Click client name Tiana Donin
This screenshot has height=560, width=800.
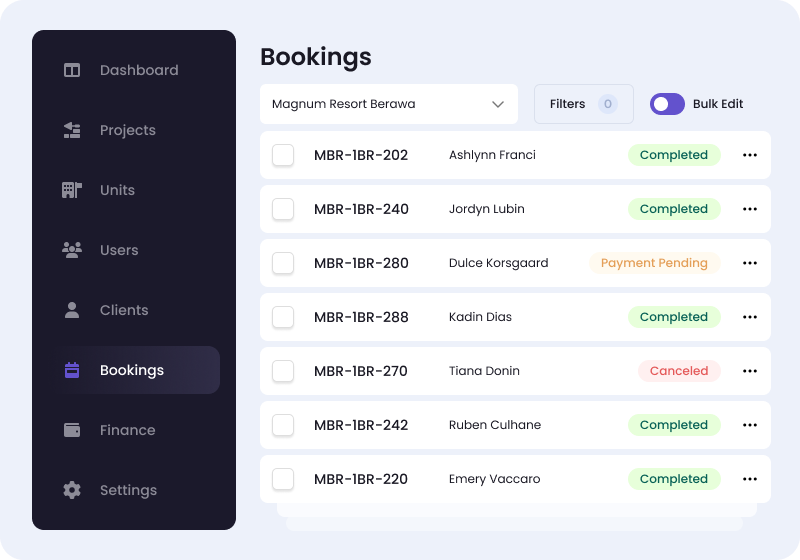point(484,371)
